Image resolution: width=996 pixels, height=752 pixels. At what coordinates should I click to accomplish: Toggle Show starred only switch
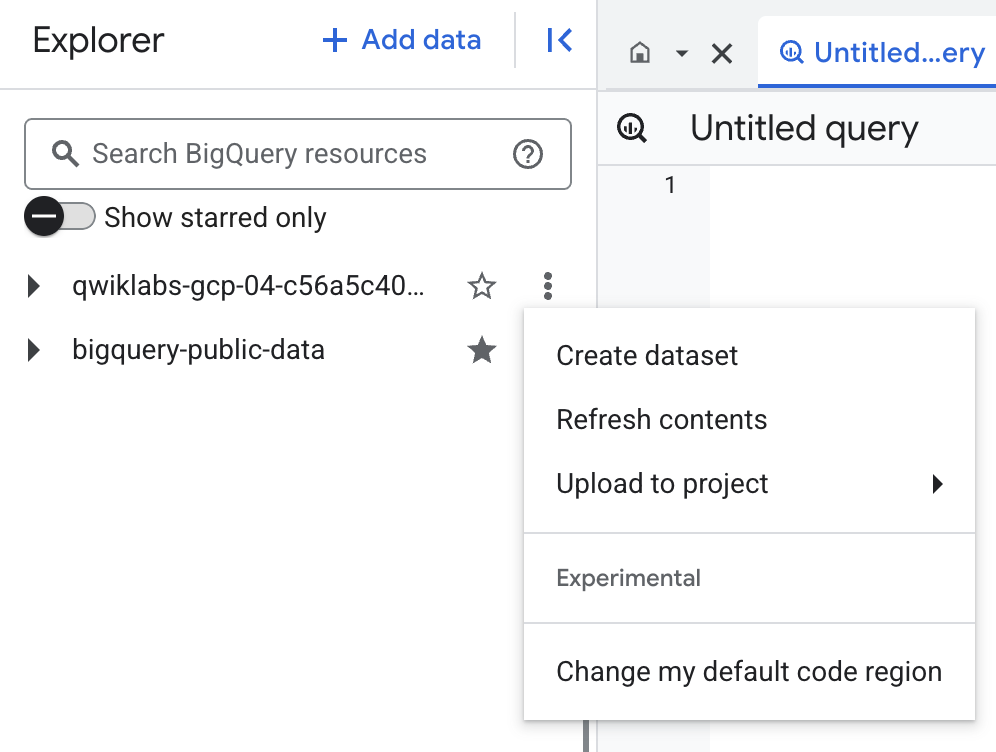click(x=60, y=217)
